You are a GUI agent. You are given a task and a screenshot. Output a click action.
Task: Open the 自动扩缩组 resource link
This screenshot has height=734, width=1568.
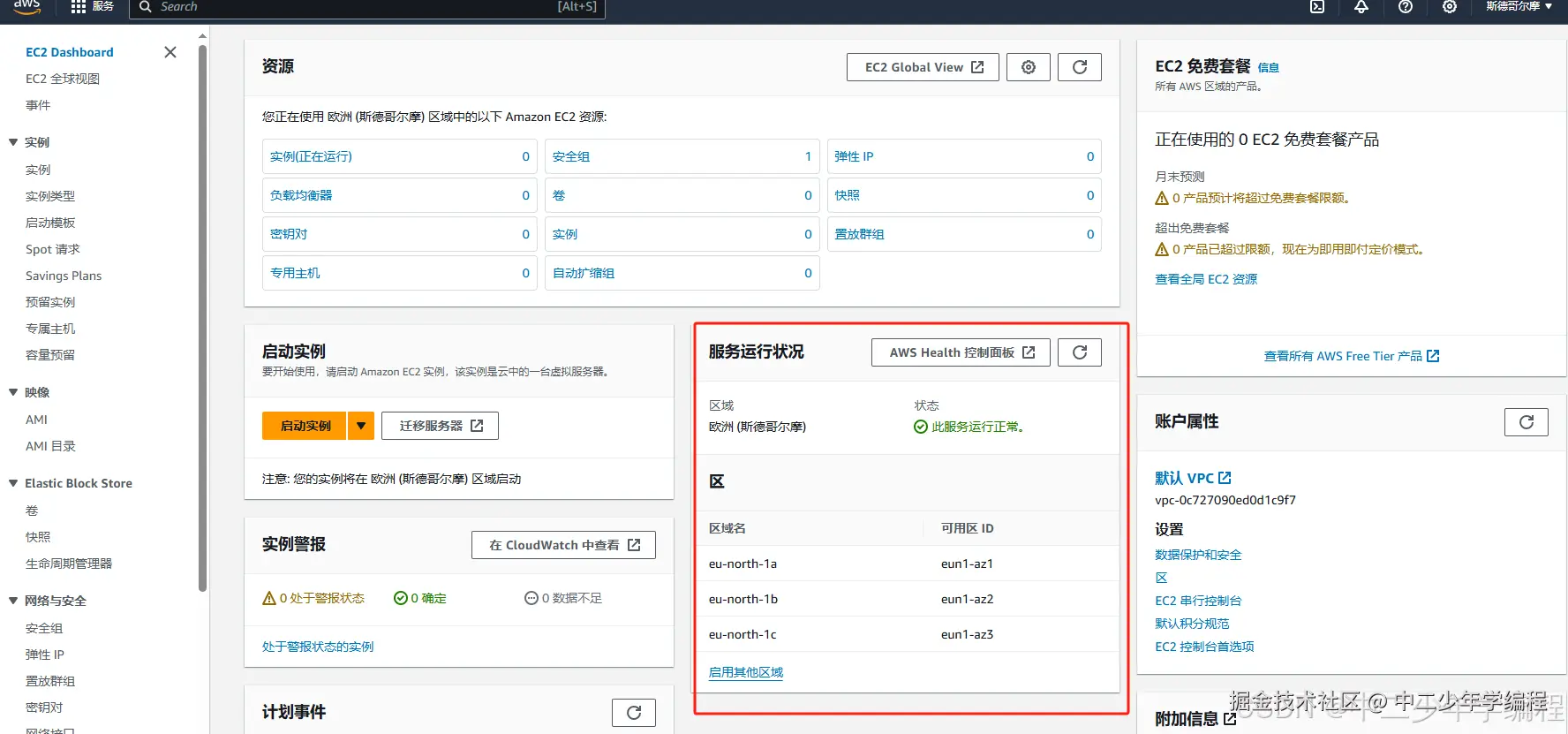584,273
